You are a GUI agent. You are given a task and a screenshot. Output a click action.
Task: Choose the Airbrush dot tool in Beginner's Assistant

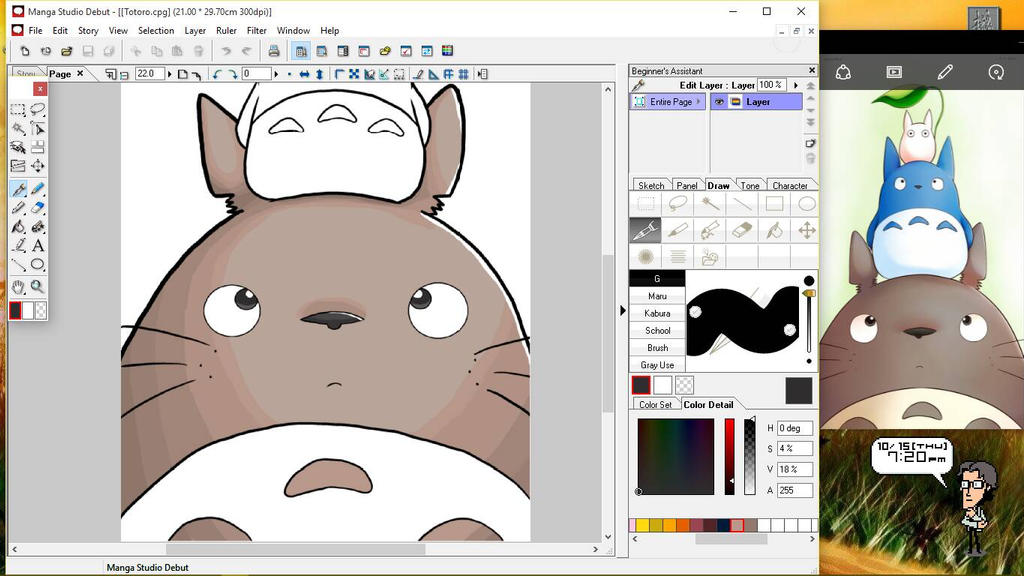coord(645,257)
